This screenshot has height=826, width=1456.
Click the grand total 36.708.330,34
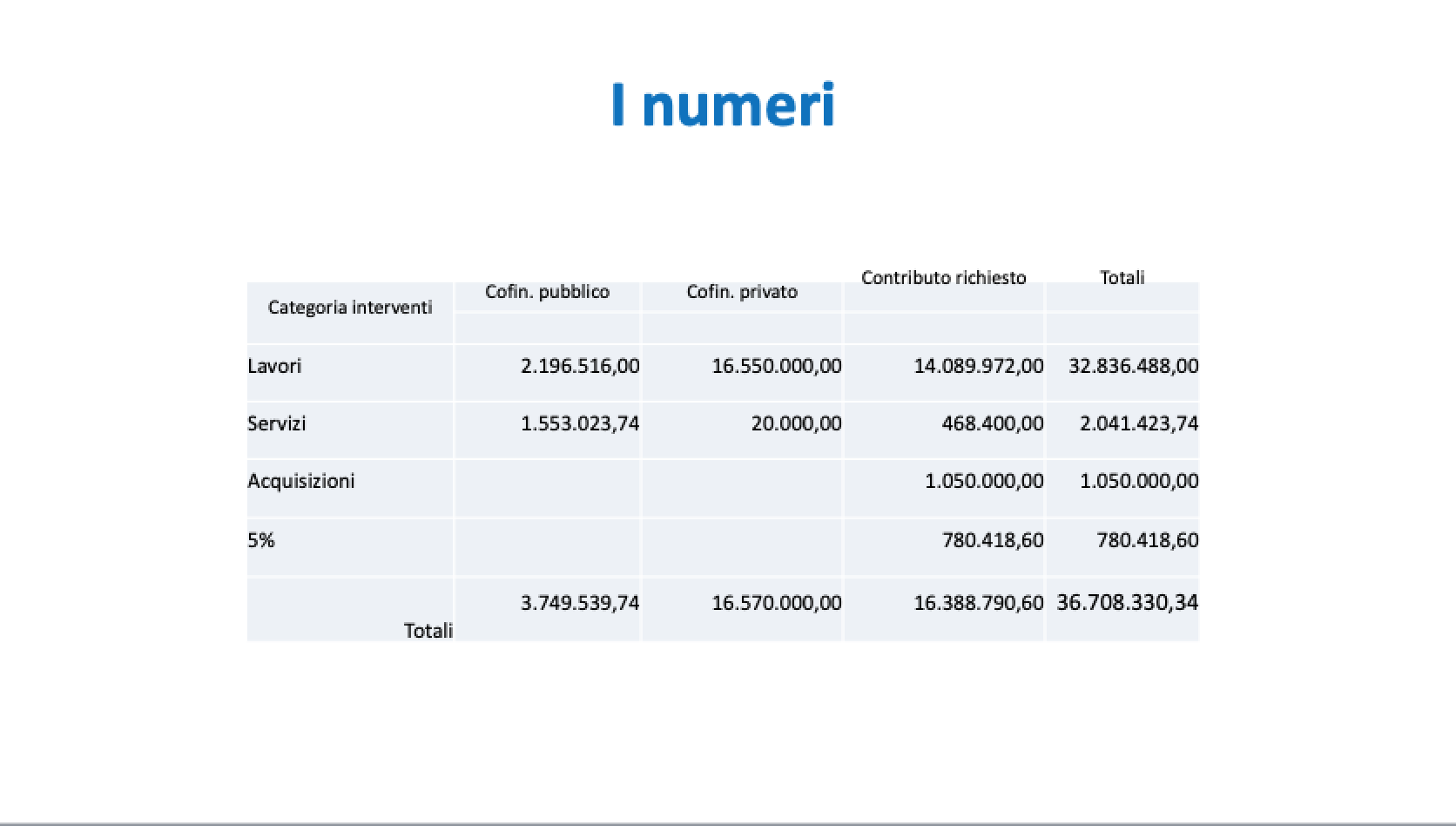(1128, 603)
